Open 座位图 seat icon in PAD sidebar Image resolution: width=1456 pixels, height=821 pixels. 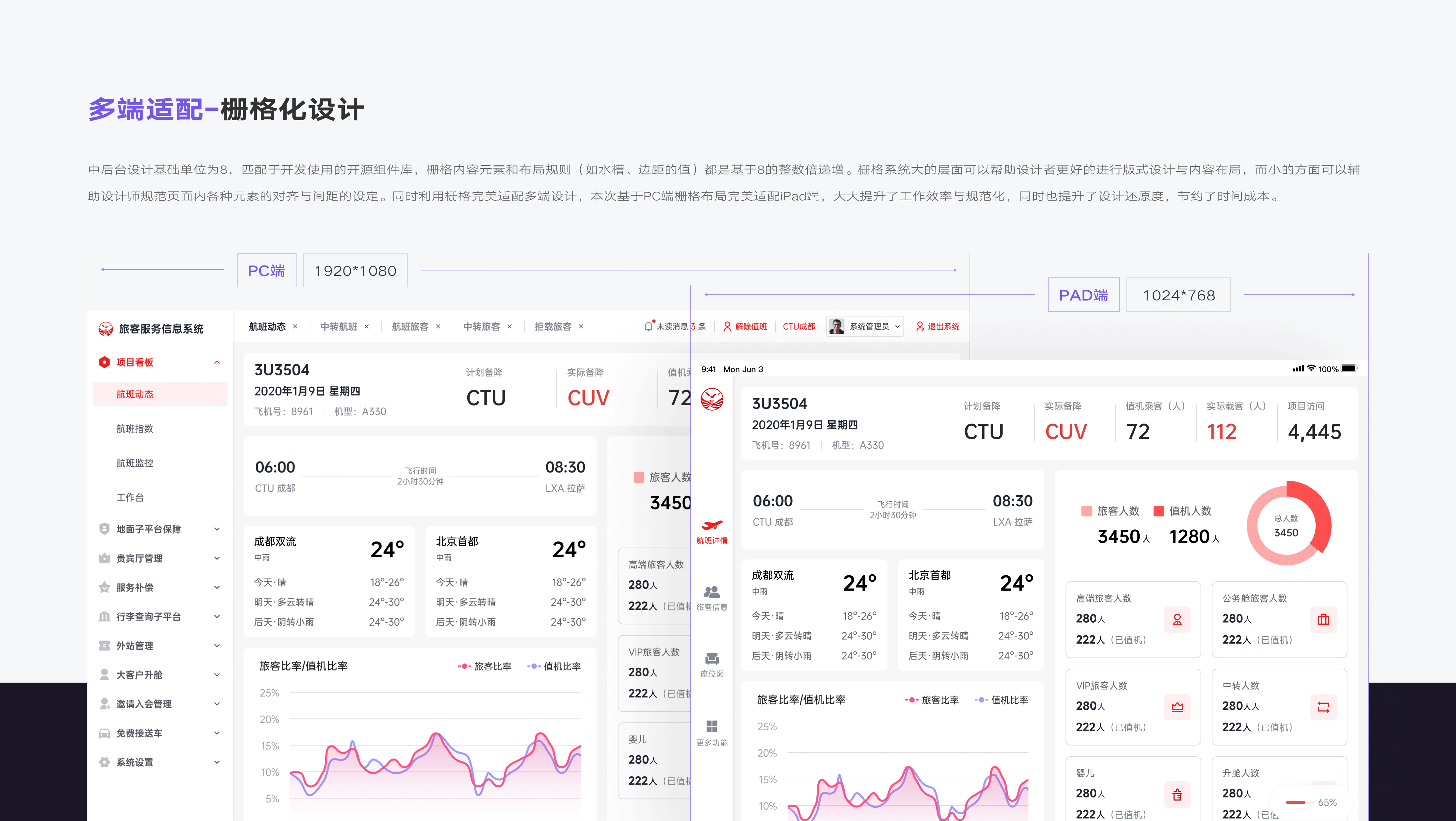coord(711,659)
